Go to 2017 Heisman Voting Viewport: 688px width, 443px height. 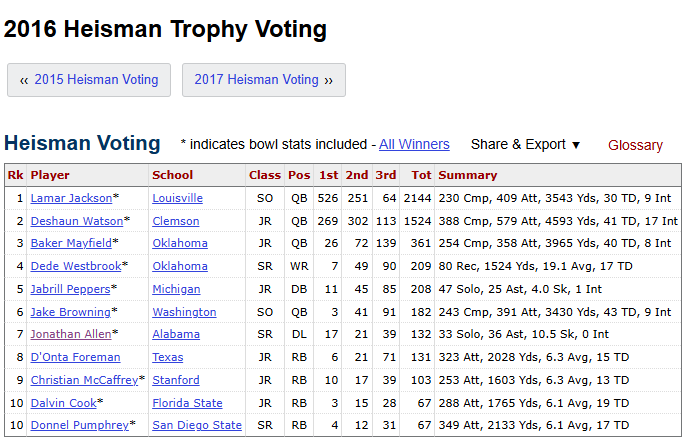[264, 80]
